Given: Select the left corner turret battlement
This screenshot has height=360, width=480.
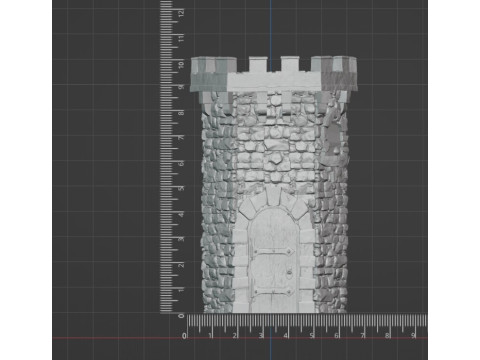Looking at the screenshot, I should pos(213,74).
